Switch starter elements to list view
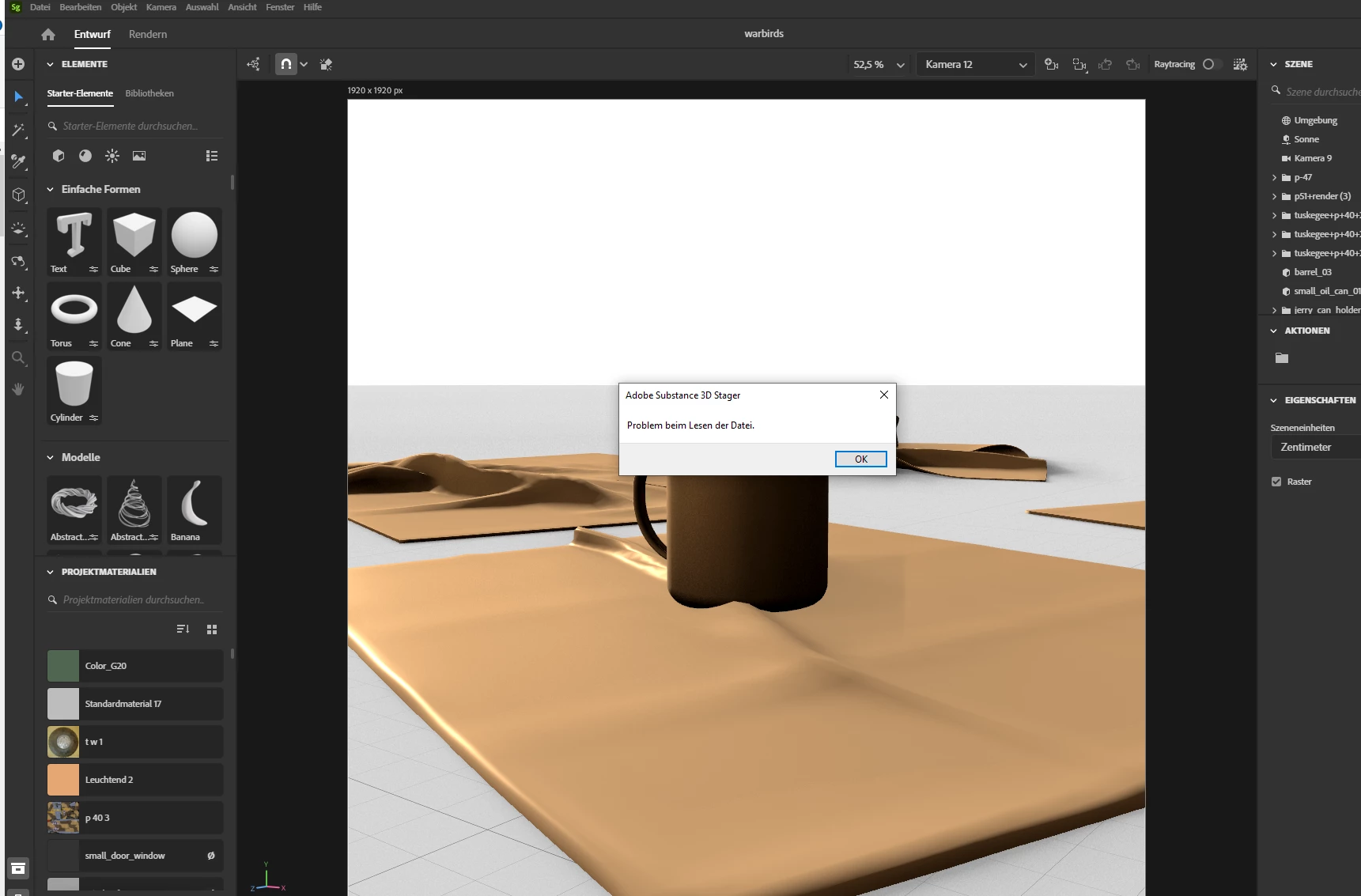1361x896 pixels. tap(212, 156)
